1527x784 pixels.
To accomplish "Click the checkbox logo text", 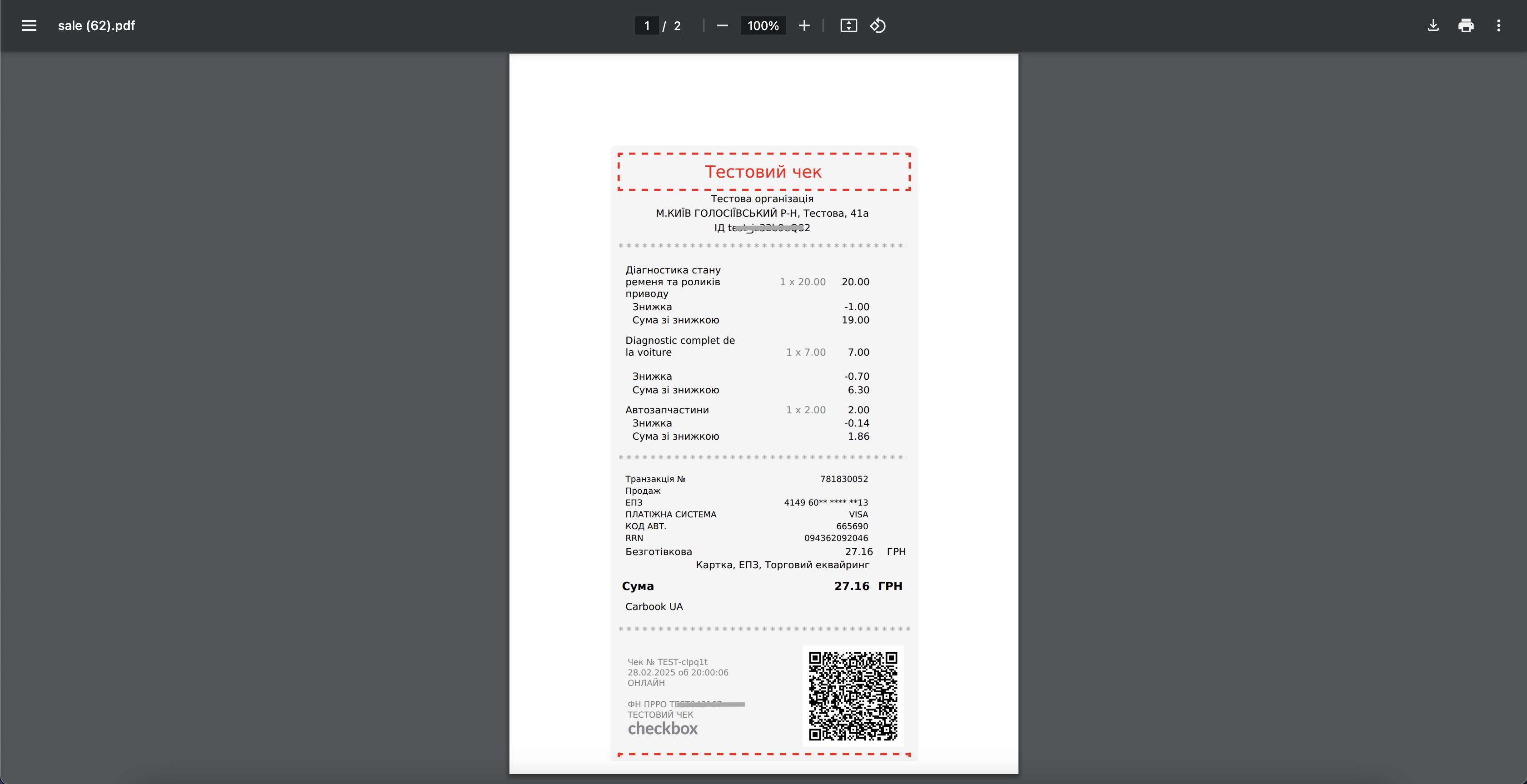I will pyautogui.click(x=662, y=728).
